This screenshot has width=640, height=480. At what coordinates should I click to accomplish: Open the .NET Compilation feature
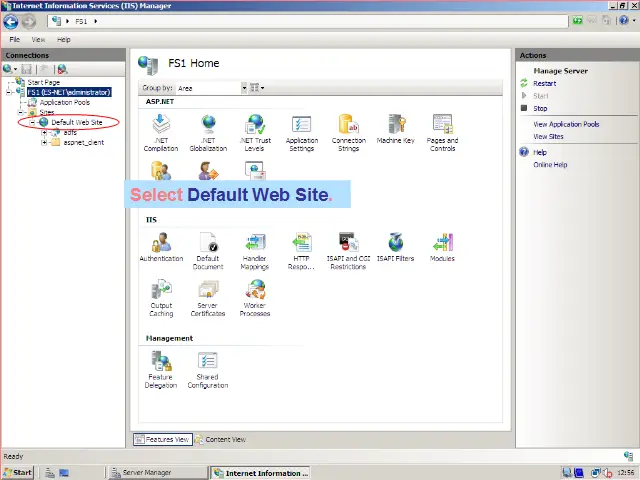point(161,133)
